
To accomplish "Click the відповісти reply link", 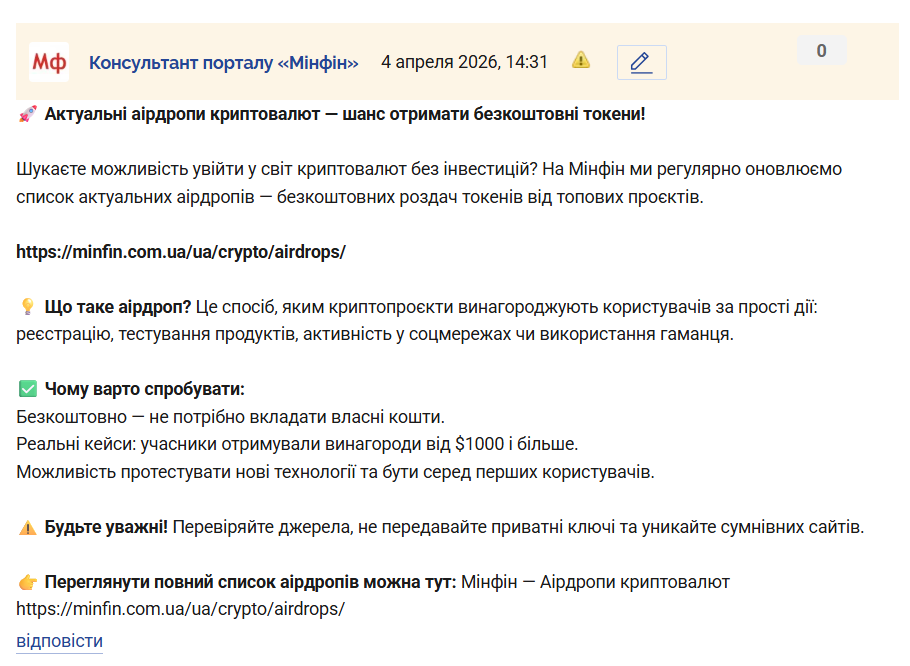I will pyautogui.click(x=59, y=641).
